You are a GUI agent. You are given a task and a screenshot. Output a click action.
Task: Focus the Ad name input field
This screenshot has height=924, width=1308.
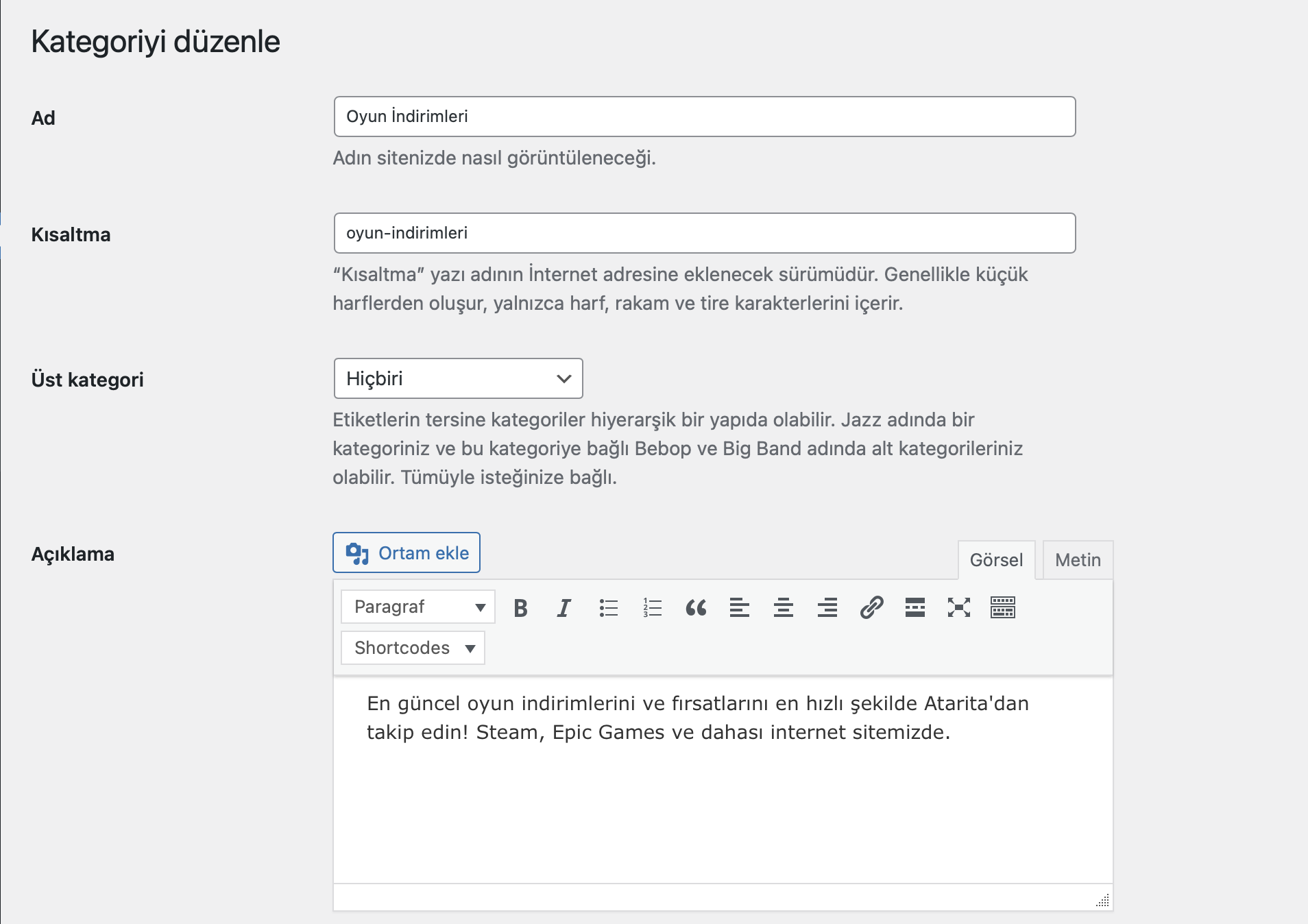point(705,117)
